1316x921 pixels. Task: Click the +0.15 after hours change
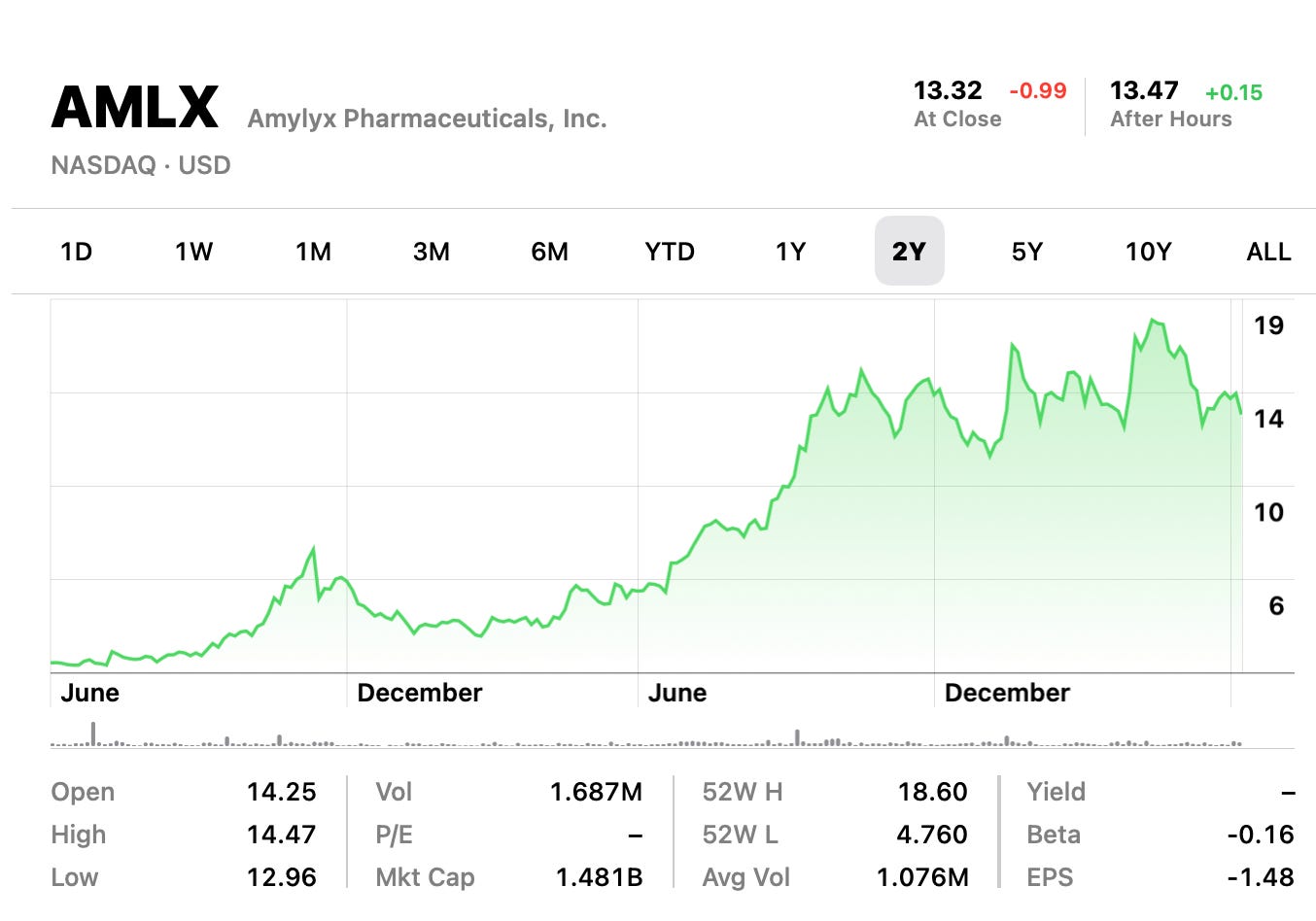[x=1233, y=92]
